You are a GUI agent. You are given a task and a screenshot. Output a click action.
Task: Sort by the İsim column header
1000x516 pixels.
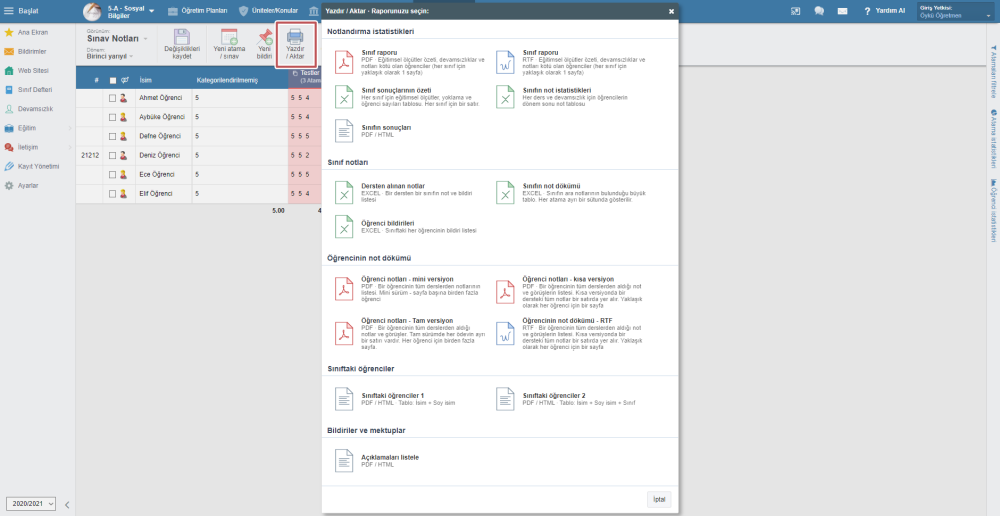tap(145, 80)
